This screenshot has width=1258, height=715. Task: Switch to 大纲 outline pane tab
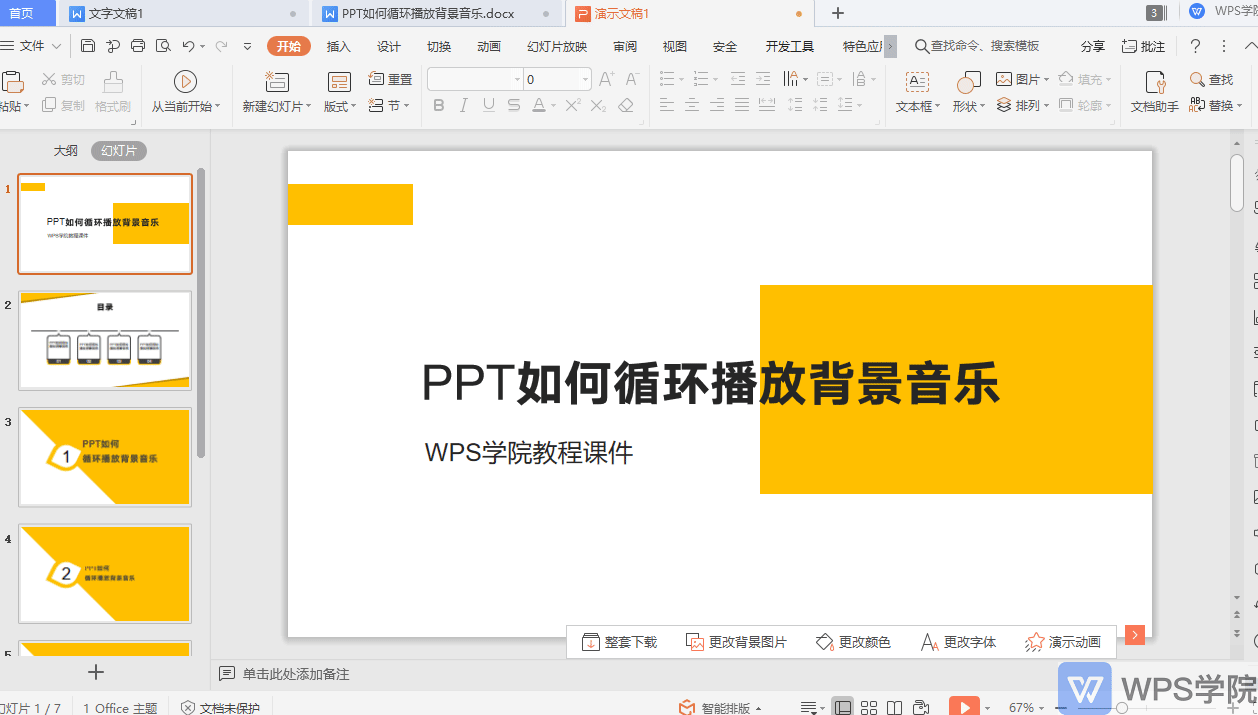click(x=66, y=150)
